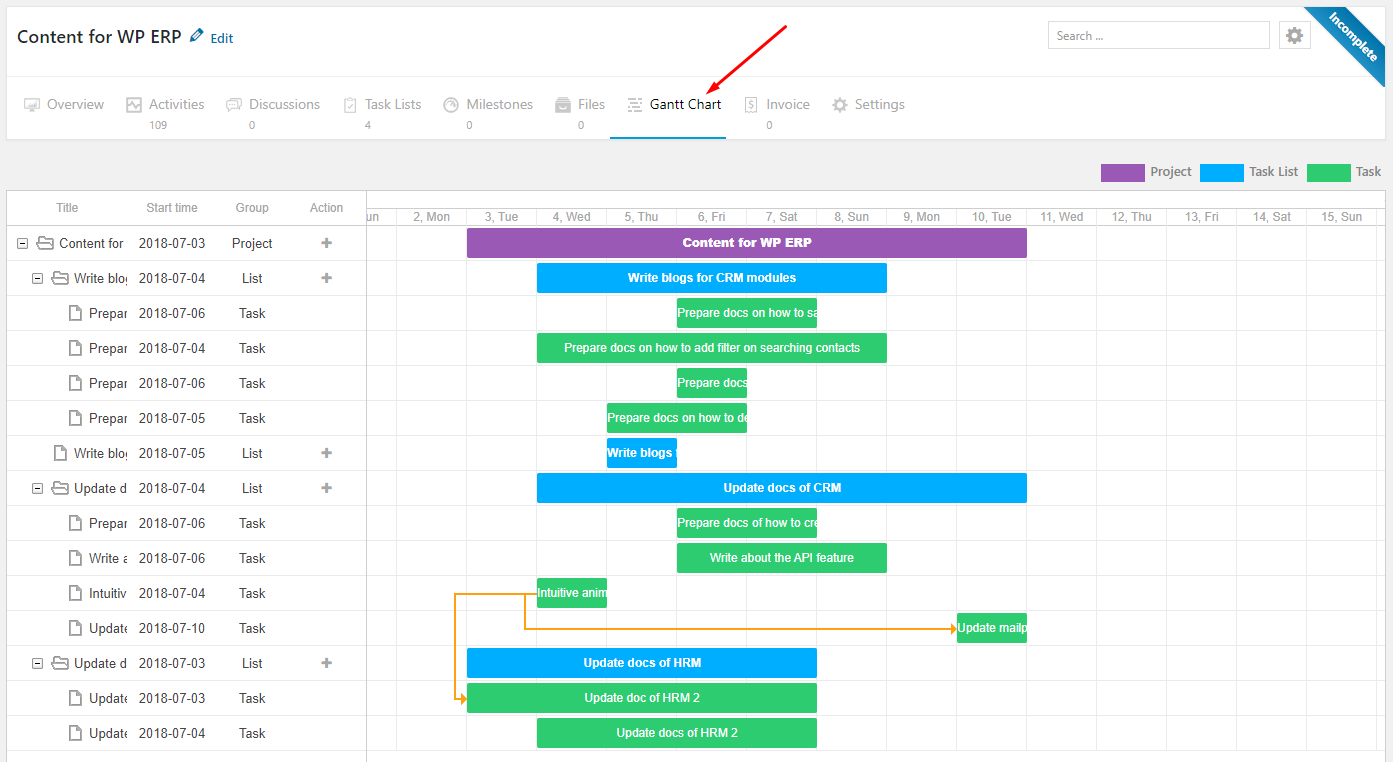Collapse the Content for project tree node
The width and height of the screenshot is (1393, 762).
22,243
